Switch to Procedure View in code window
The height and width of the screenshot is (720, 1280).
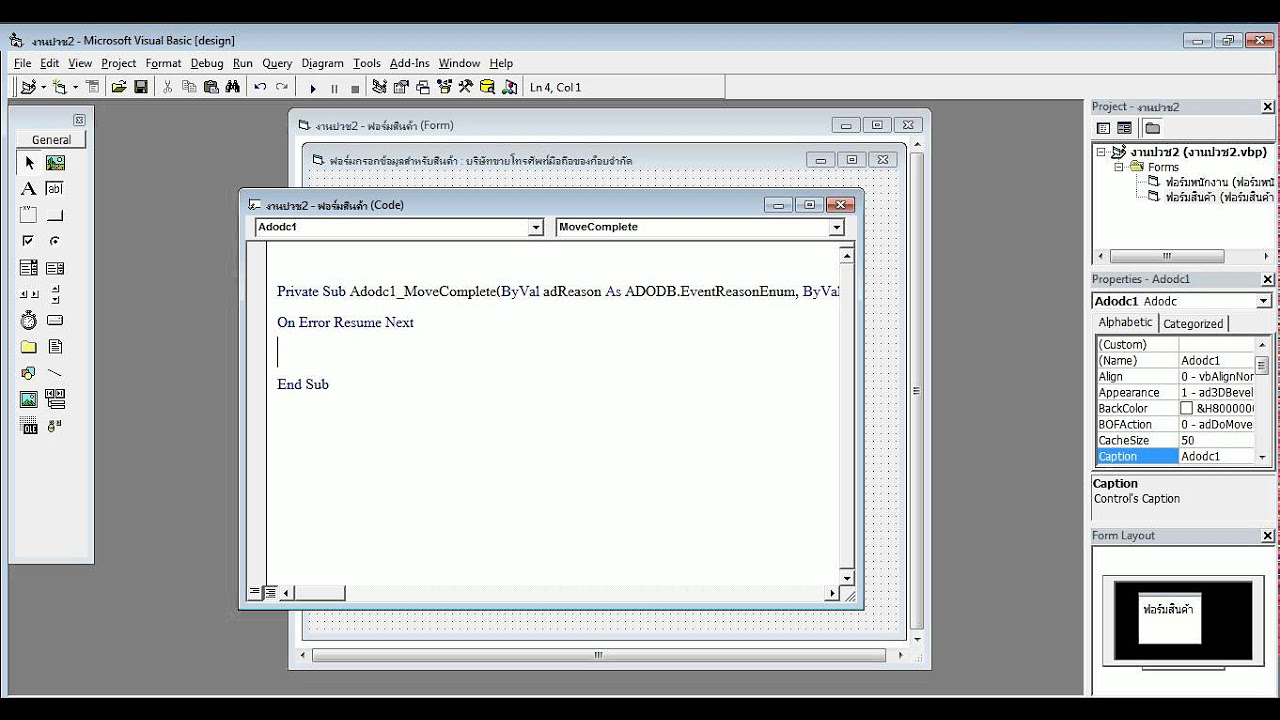(x=254, y=592)
